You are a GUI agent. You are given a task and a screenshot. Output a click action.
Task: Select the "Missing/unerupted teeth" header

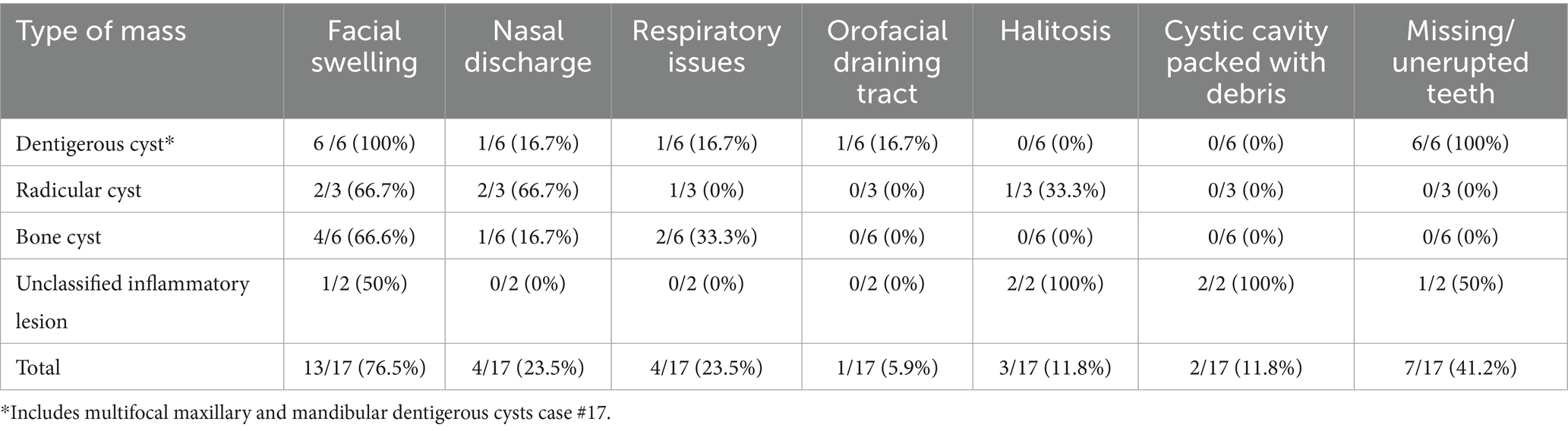[1459, 62]
